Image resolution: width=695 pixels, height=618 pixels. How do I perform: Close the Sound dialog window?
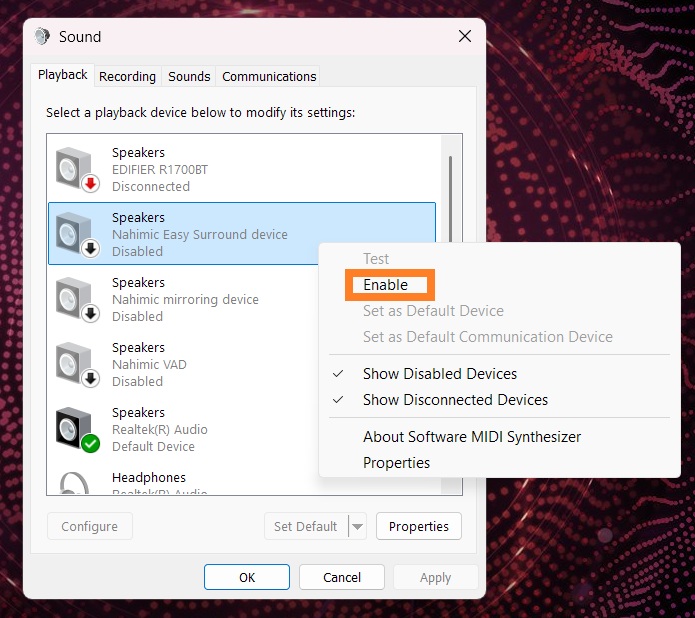tap(465, 36)
